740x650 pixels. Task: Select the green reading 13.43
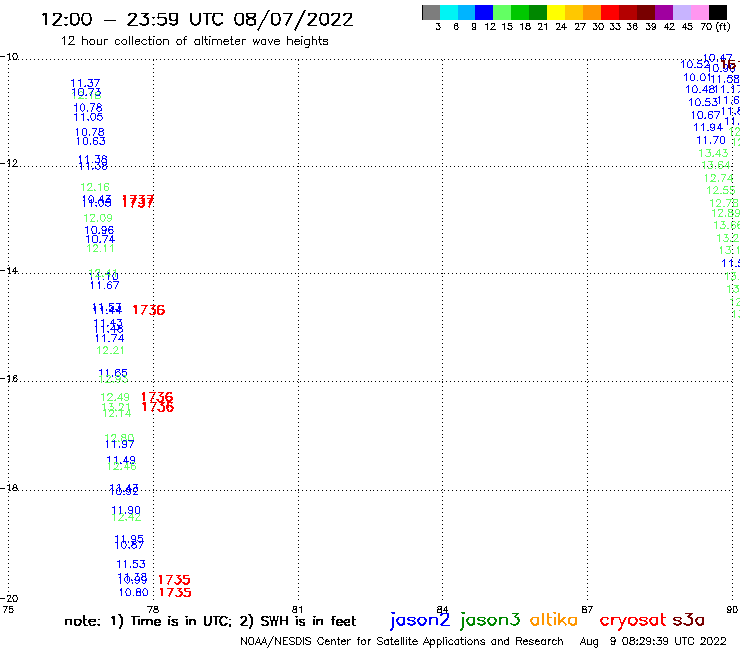pos(713,153)
